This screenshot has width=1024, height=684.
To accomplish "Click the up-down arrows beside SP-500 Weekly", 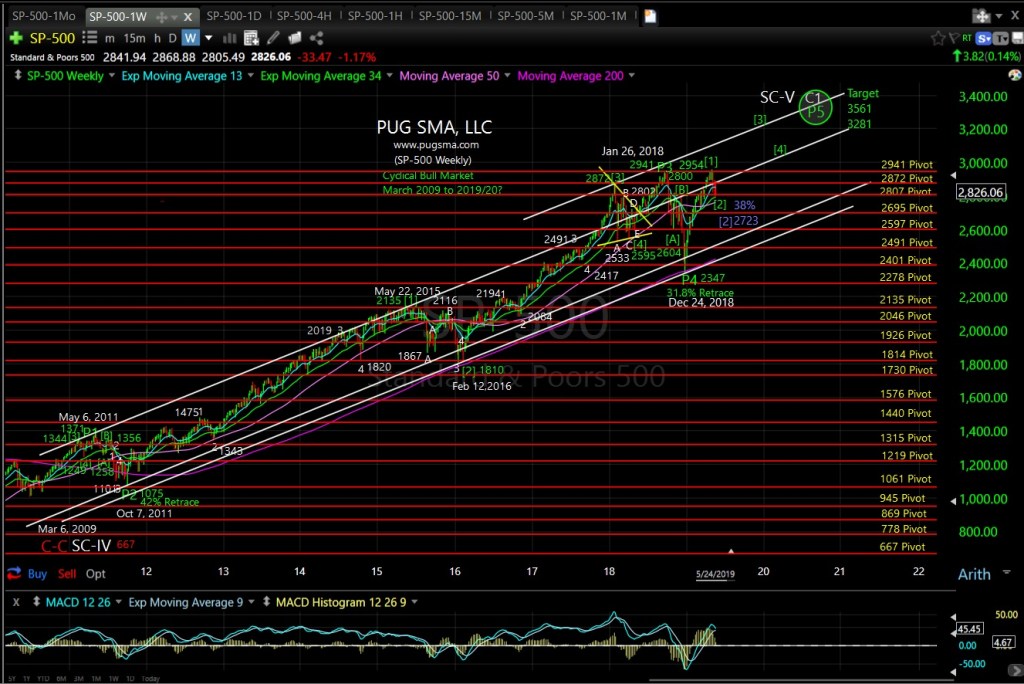I will tap(17, 76).
